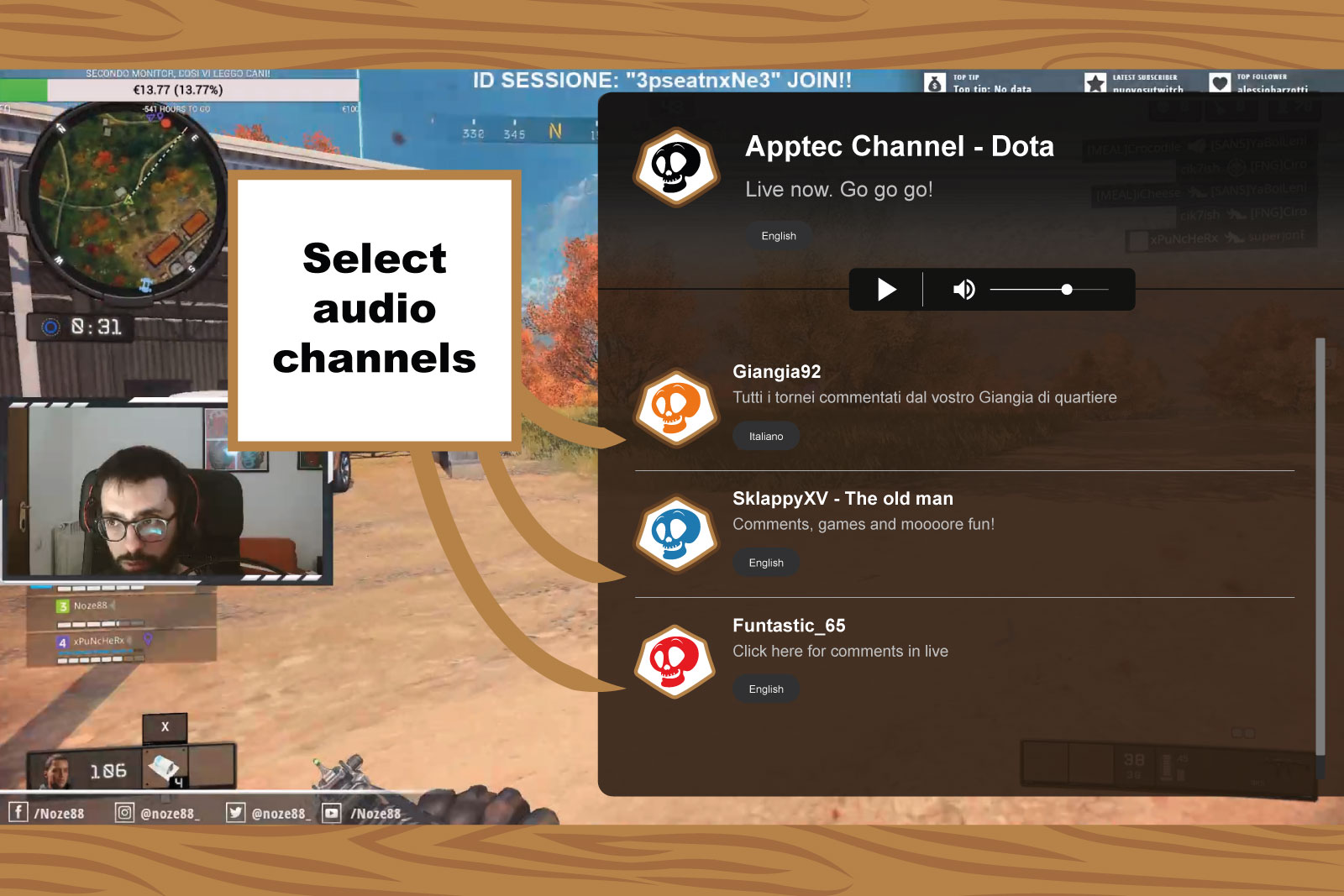Click the Noze88 squad member entry

(x=90, y=605)
